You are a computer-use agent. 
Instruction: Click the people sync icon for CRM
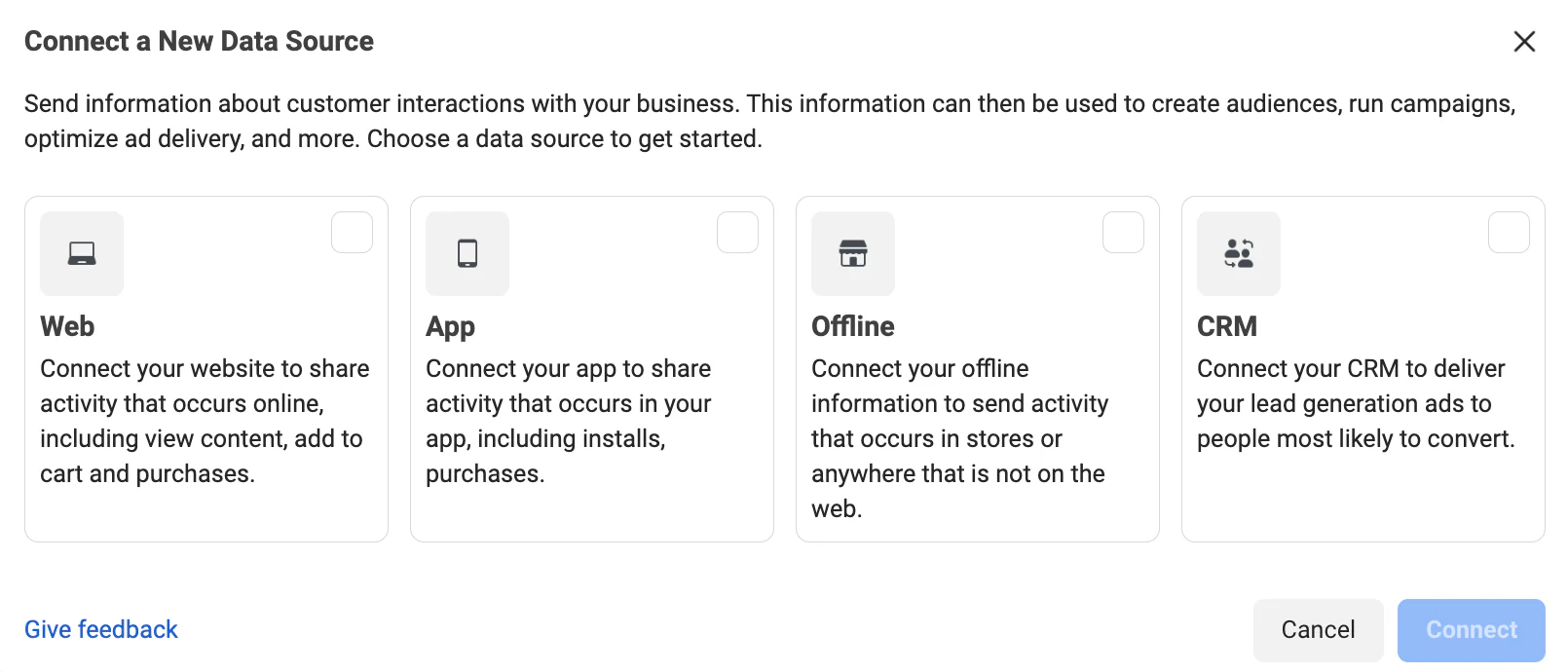[1239, 253]
